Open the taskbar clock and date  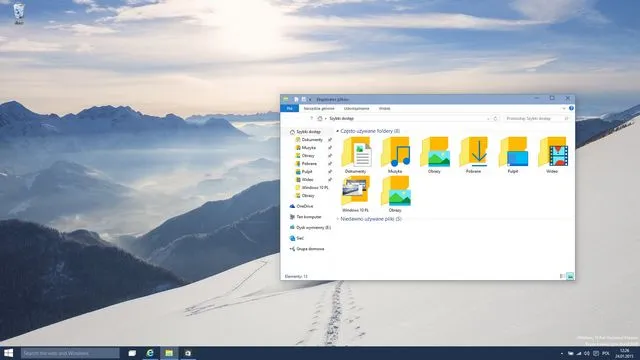click(624, 353)
